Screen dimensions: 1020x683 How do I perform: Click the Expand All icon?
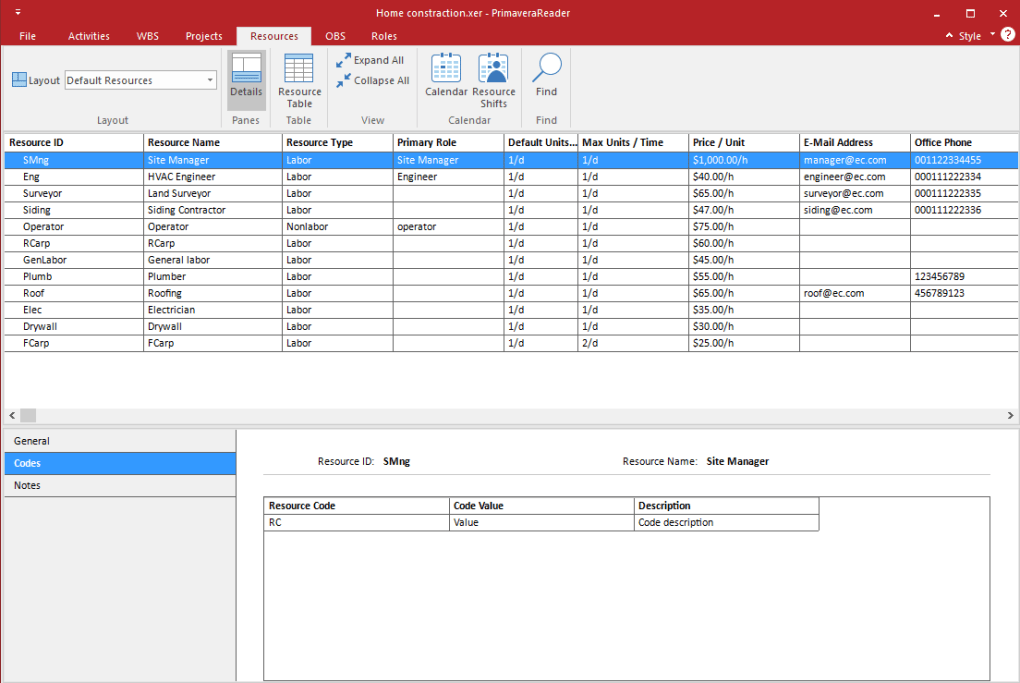click(344, 60)
